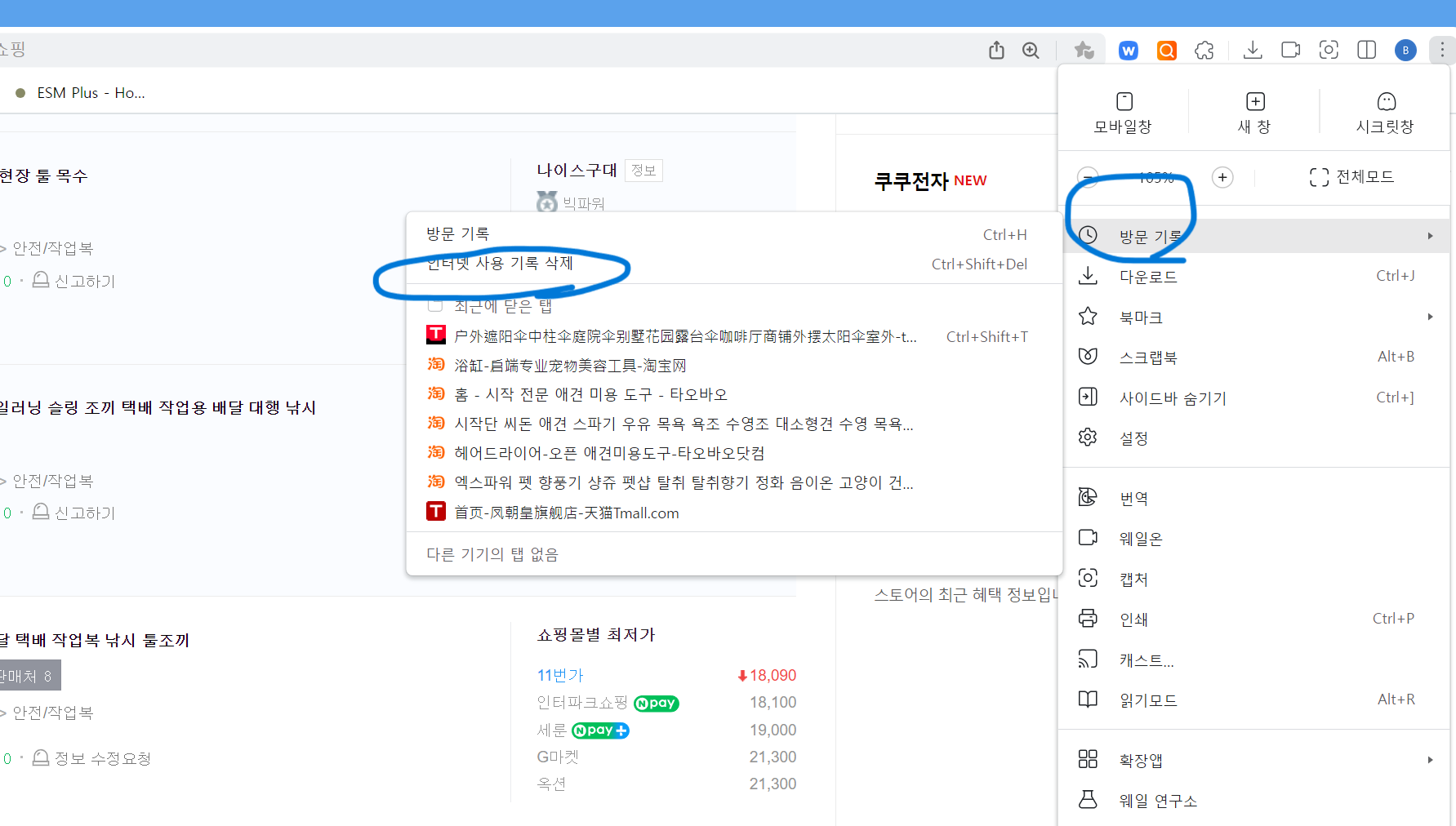The width and height of the screenshot is (1456, 826).
Task: Click the ESM Plus bookmark
Action: tap(81, 93)
